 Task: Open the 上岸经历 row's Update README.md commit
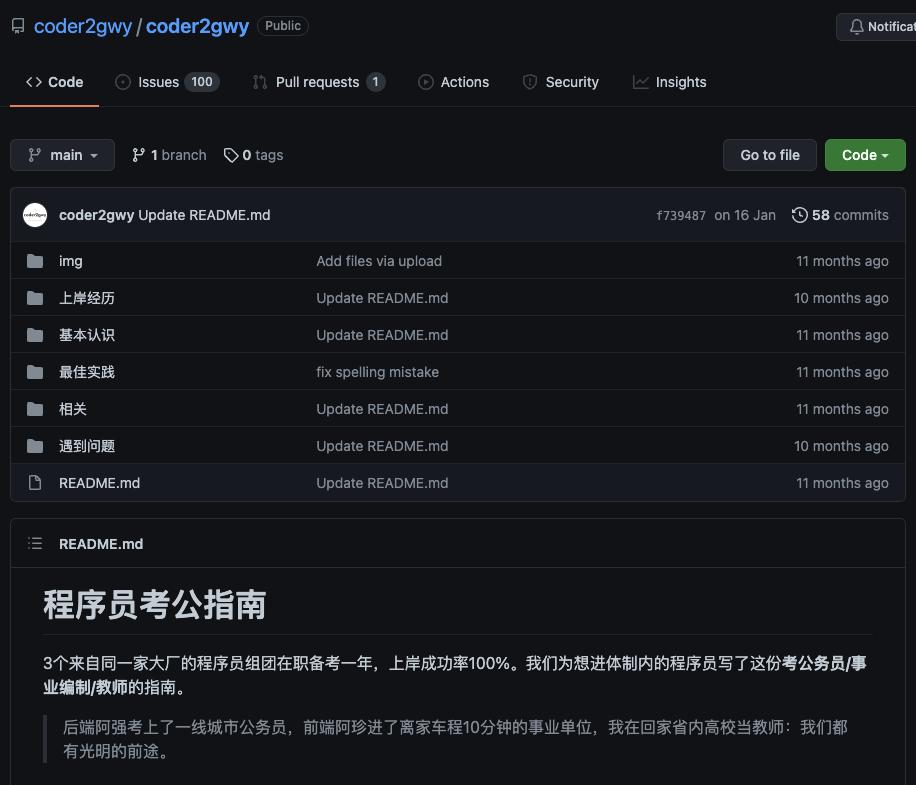coord(382,298)
